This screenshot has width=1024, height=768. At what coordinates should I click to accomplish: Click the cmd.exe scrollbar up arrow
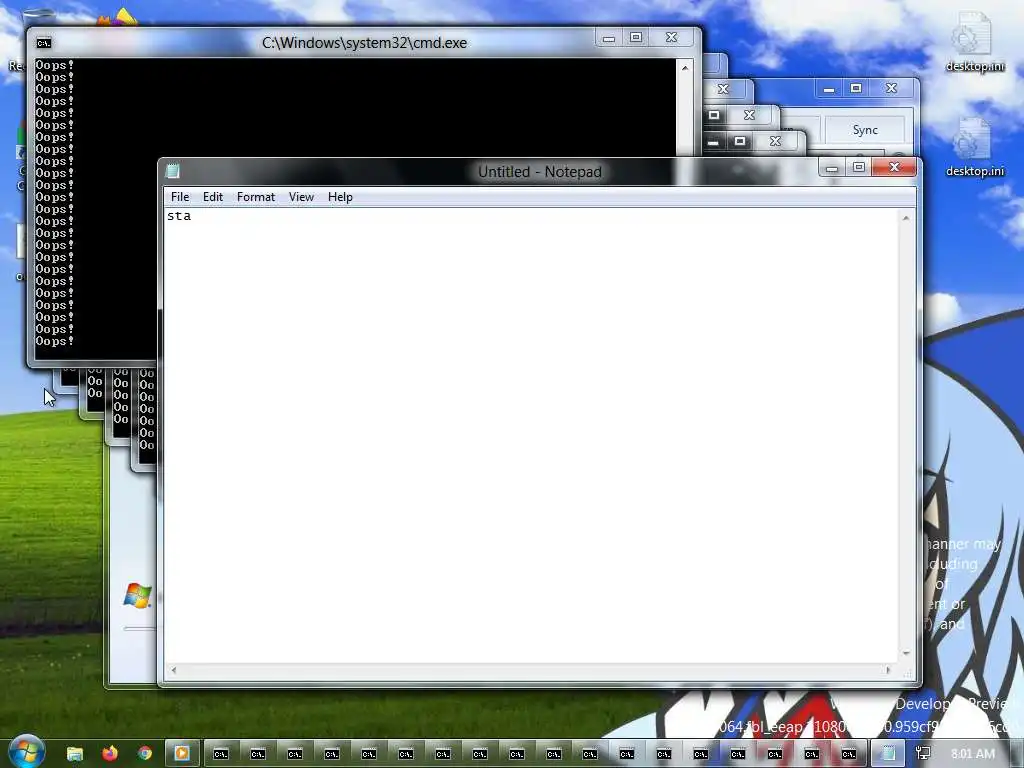(684, 67)
